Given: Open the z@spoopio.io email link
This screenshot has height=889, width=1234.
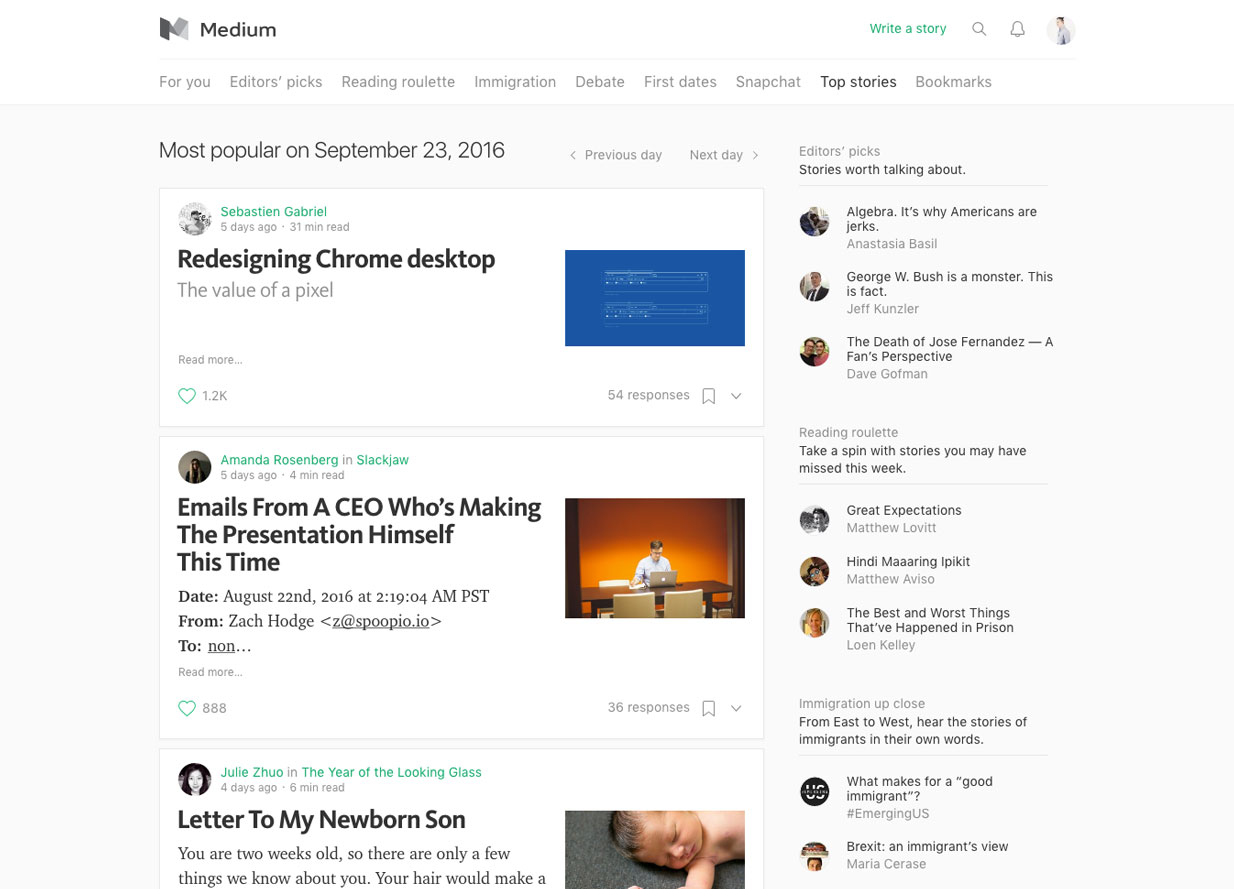Looking at the screenshot, I should 381,621.
